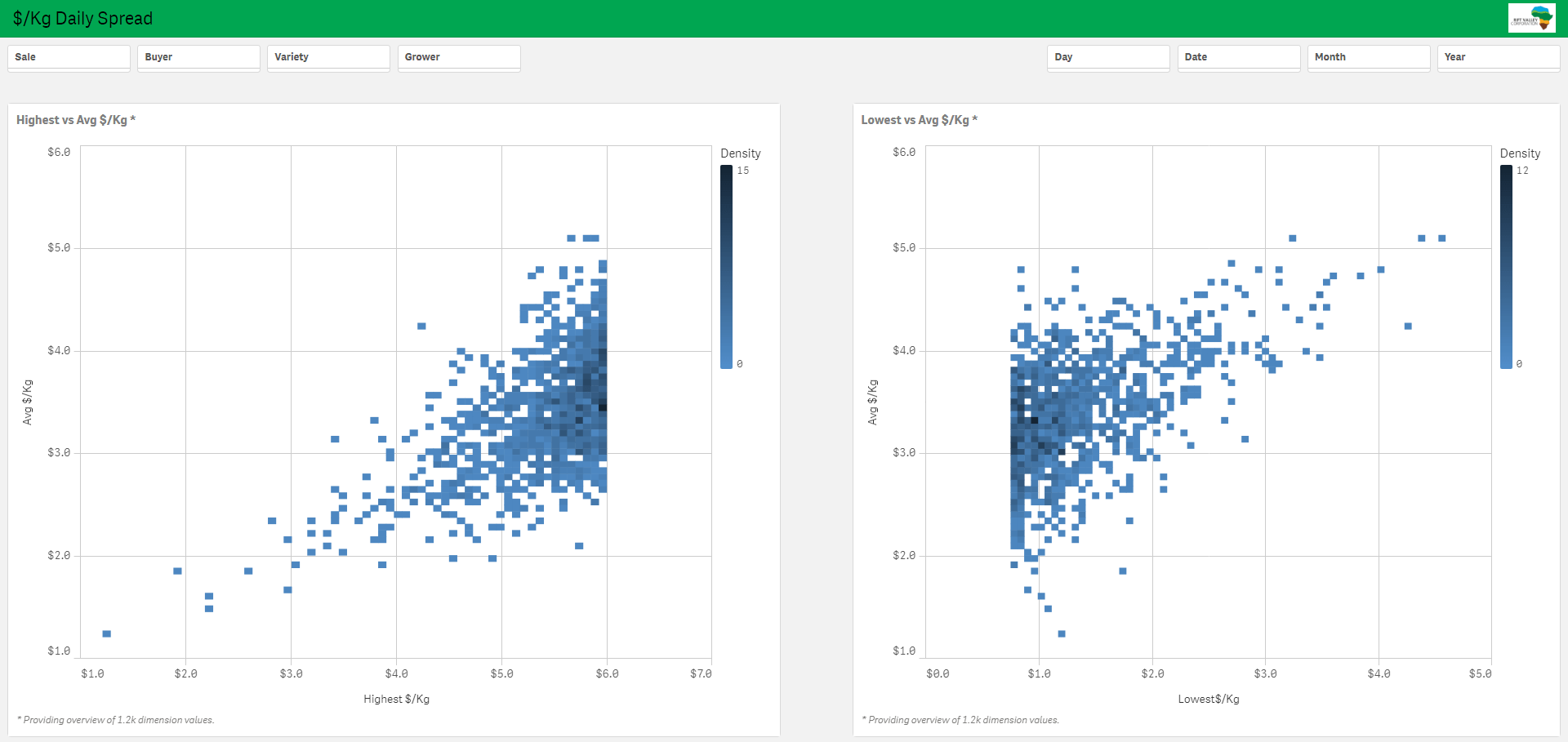Click Density gradient bar in Lowest chart legend
This screenshot has height=742, width=1568.
1506,267
